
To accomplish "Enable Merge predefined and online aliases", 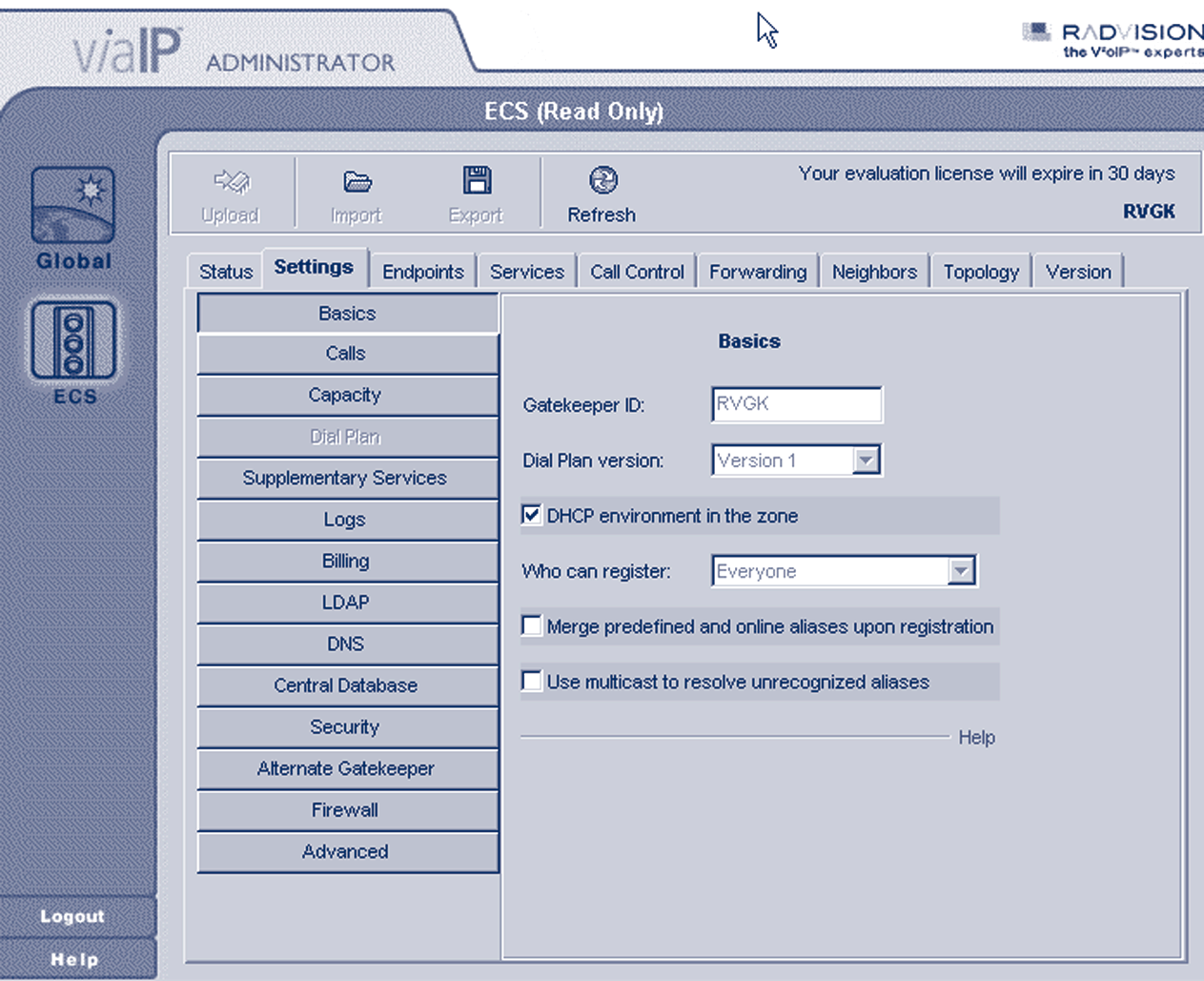I will click(532, 626).
